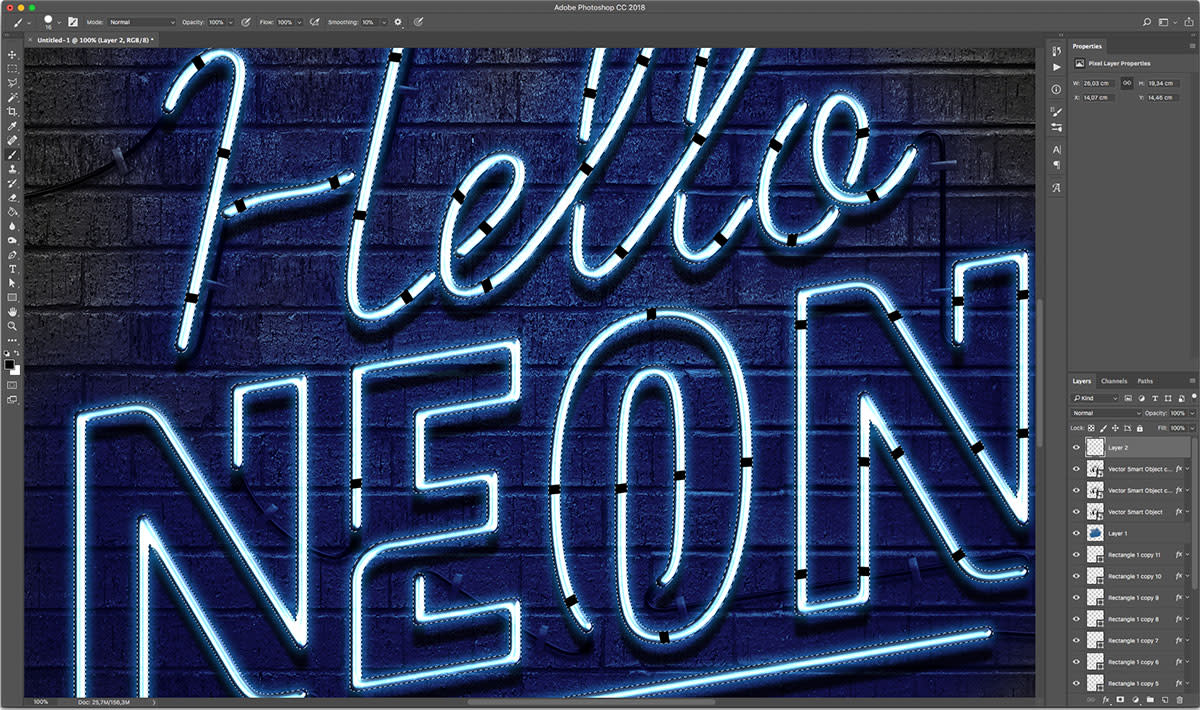This screenshot has height=710, width=1200.
Task: Select the Crop tool
Action: pos(12,112)
